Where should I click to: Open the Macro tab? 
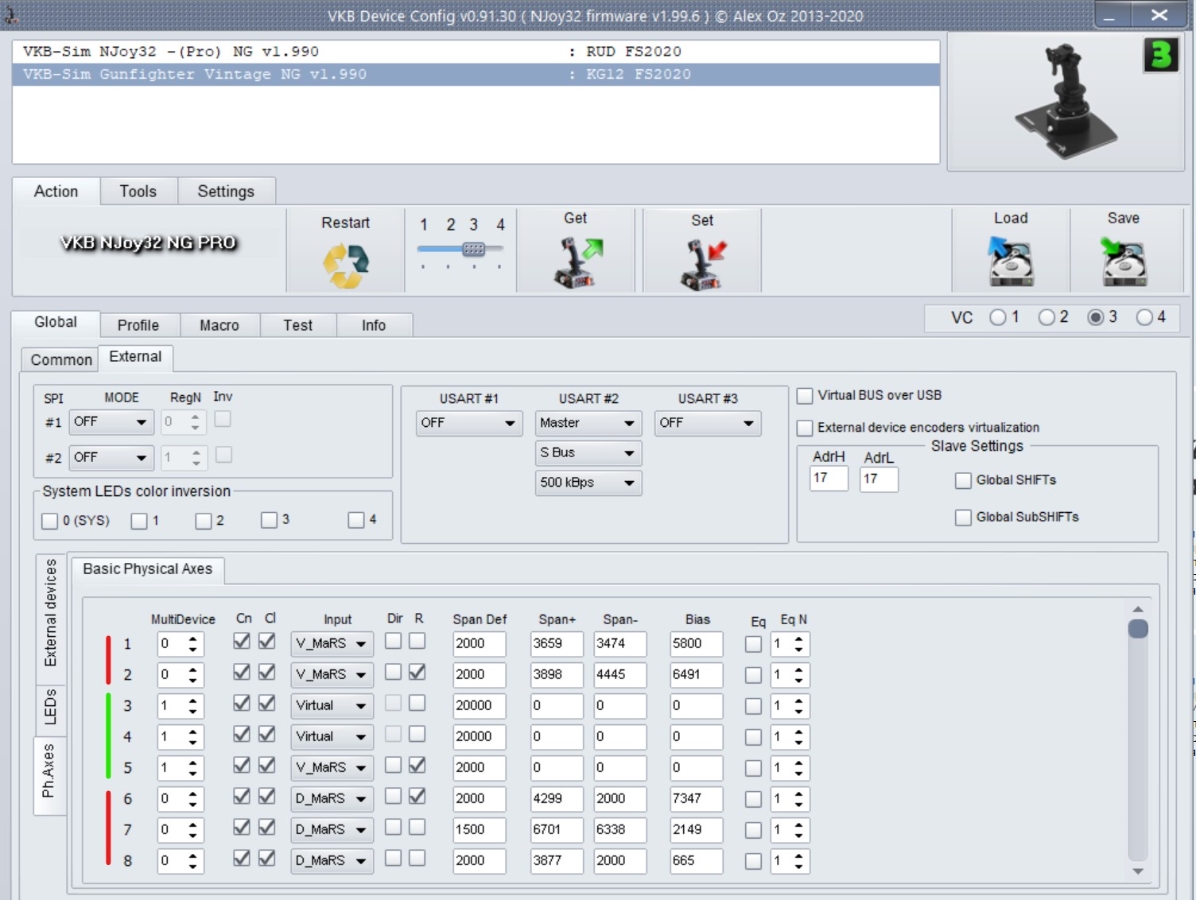[220, 326]
